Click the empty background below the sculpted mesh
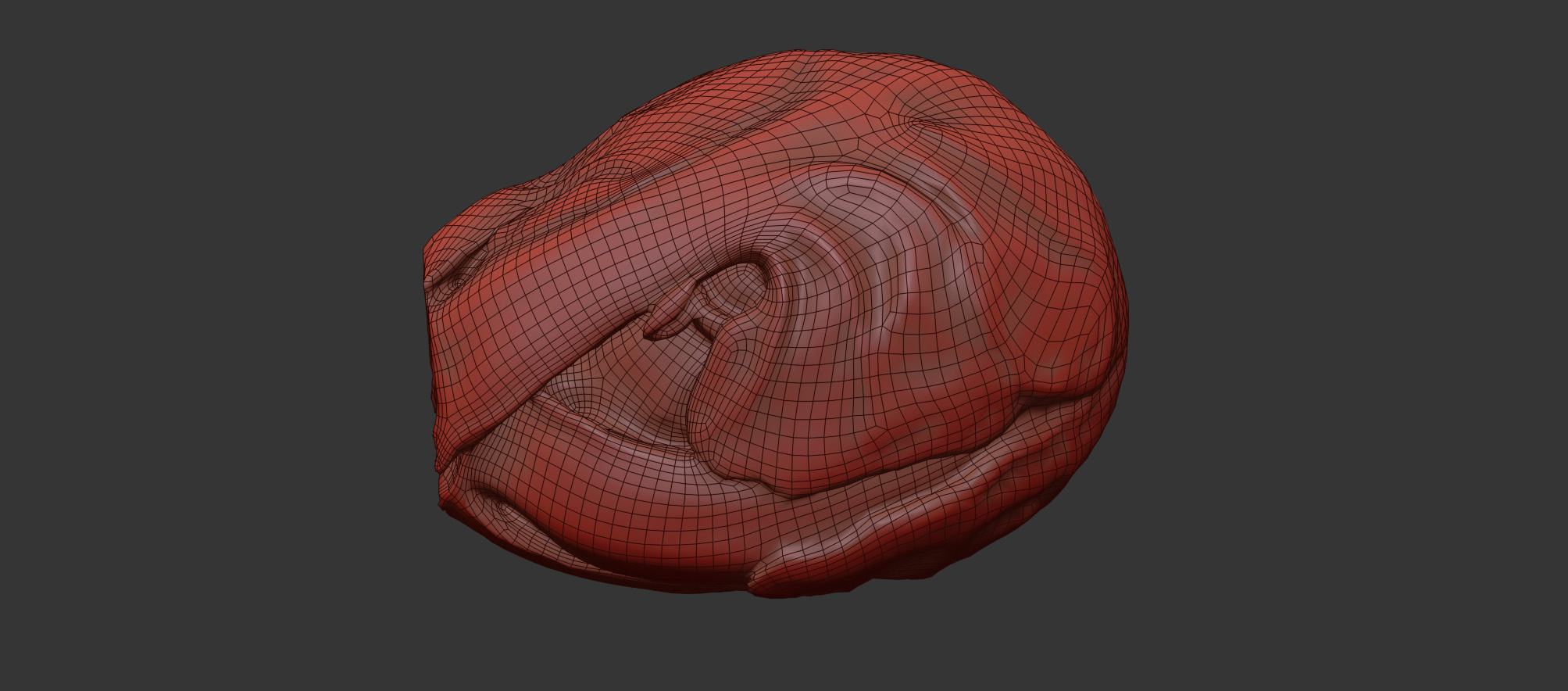Screen dimensions: 1568x691 (x=781, y=649)
